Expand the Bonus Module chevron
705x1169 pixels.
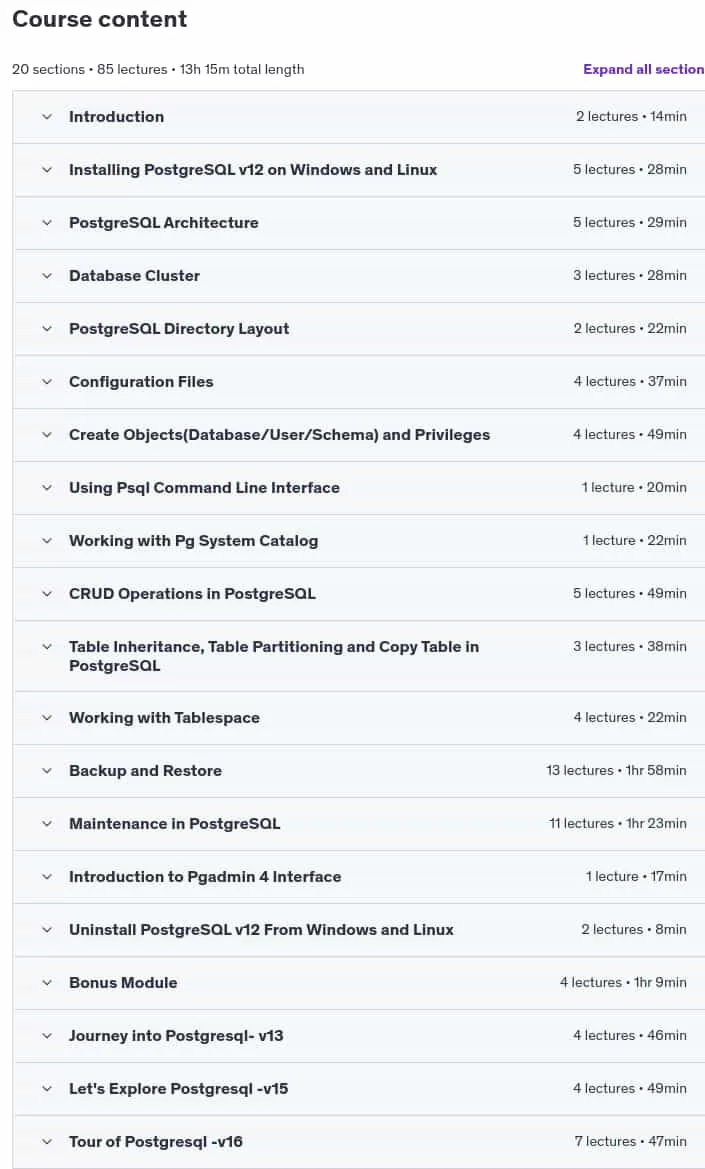pyautogui.click(x=47, y=983)
